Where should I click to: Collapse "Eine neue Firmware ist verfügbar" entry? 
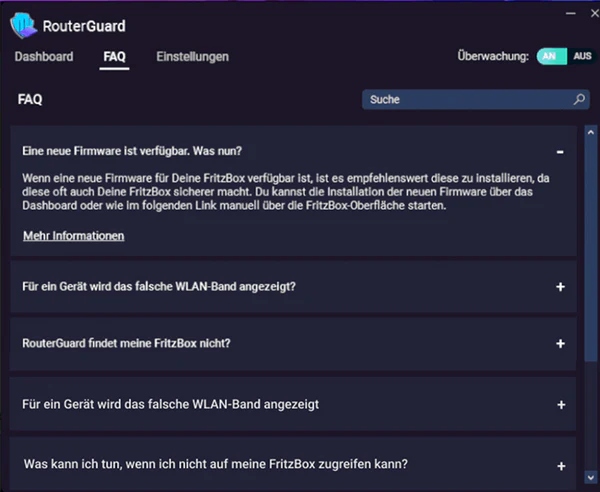[131, 151]
